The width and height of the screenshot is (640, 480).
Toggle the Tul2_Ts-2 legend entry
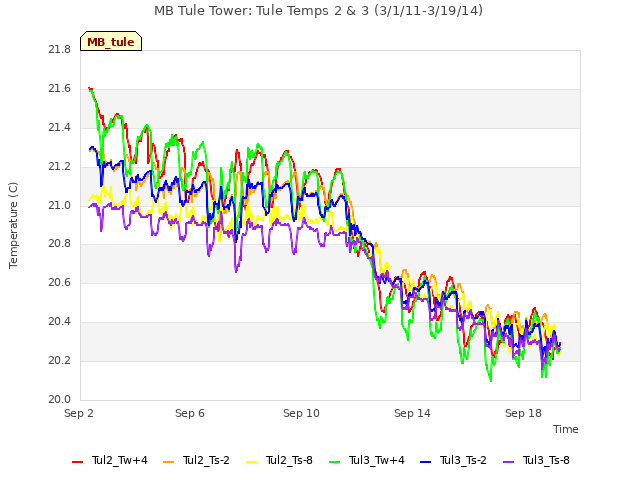tap(196, 460)
